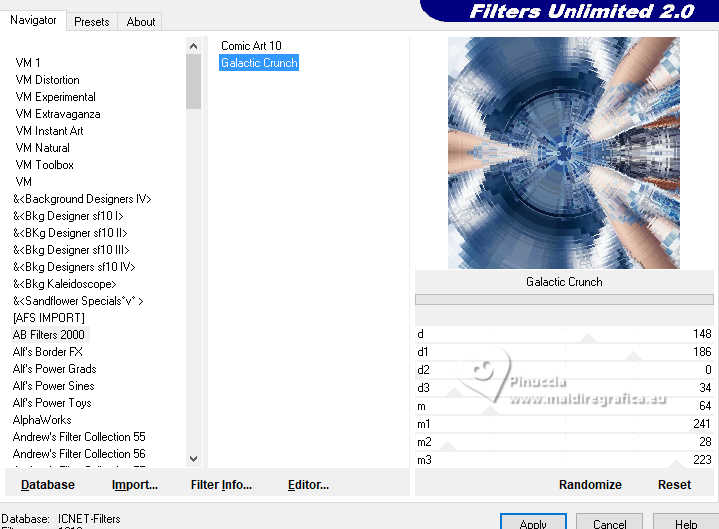Open the VM Toolbox category
Screen dimensions: 719x529
click(x=44, y=165)
